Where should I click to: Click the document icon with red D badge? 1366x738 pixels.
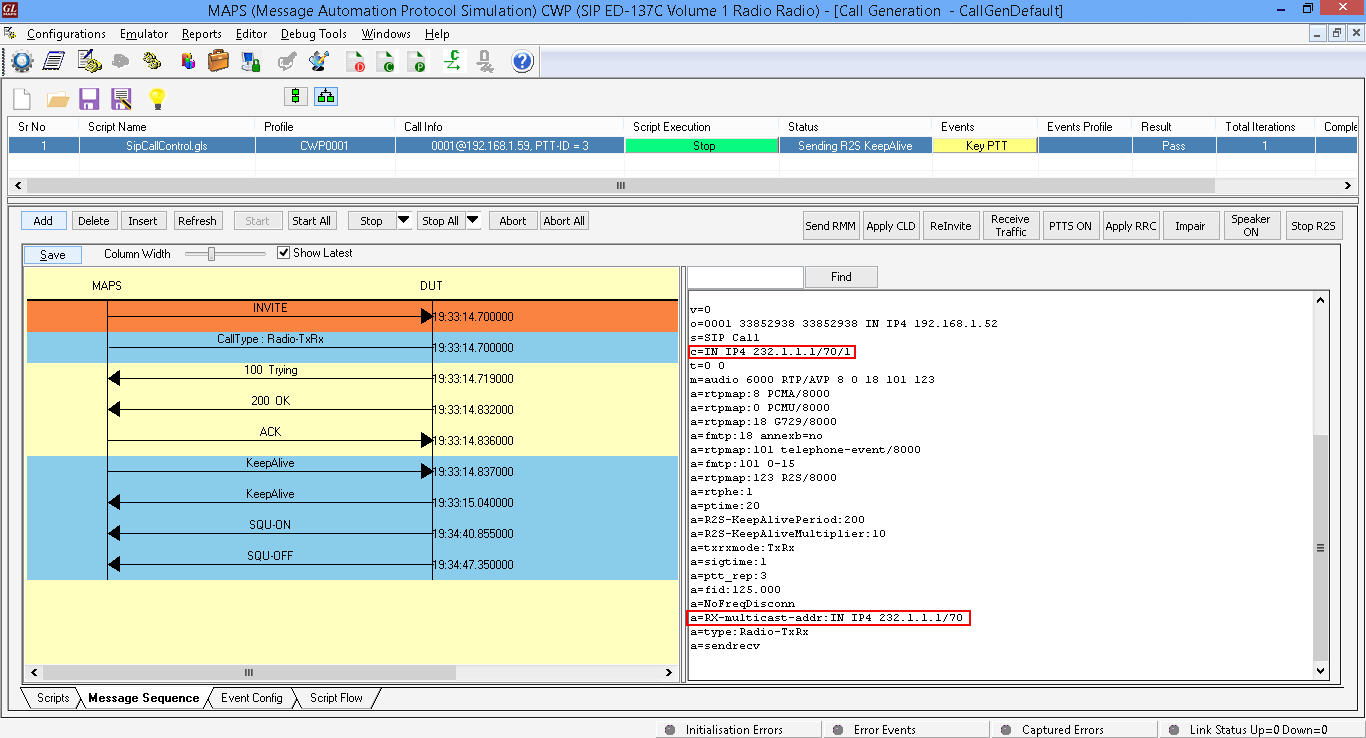356,62
